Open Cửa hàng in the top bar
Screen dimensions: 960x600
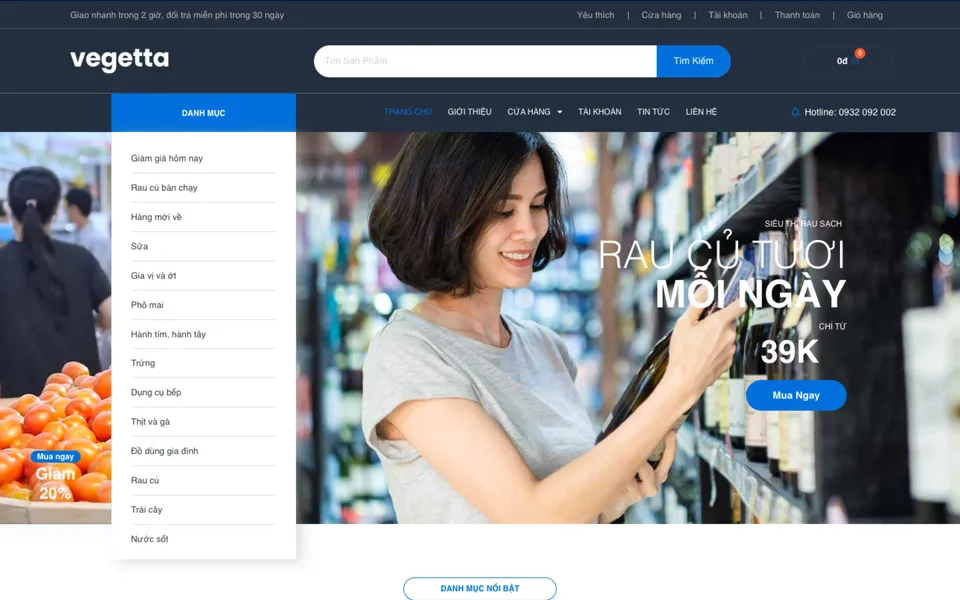(661, 15)
